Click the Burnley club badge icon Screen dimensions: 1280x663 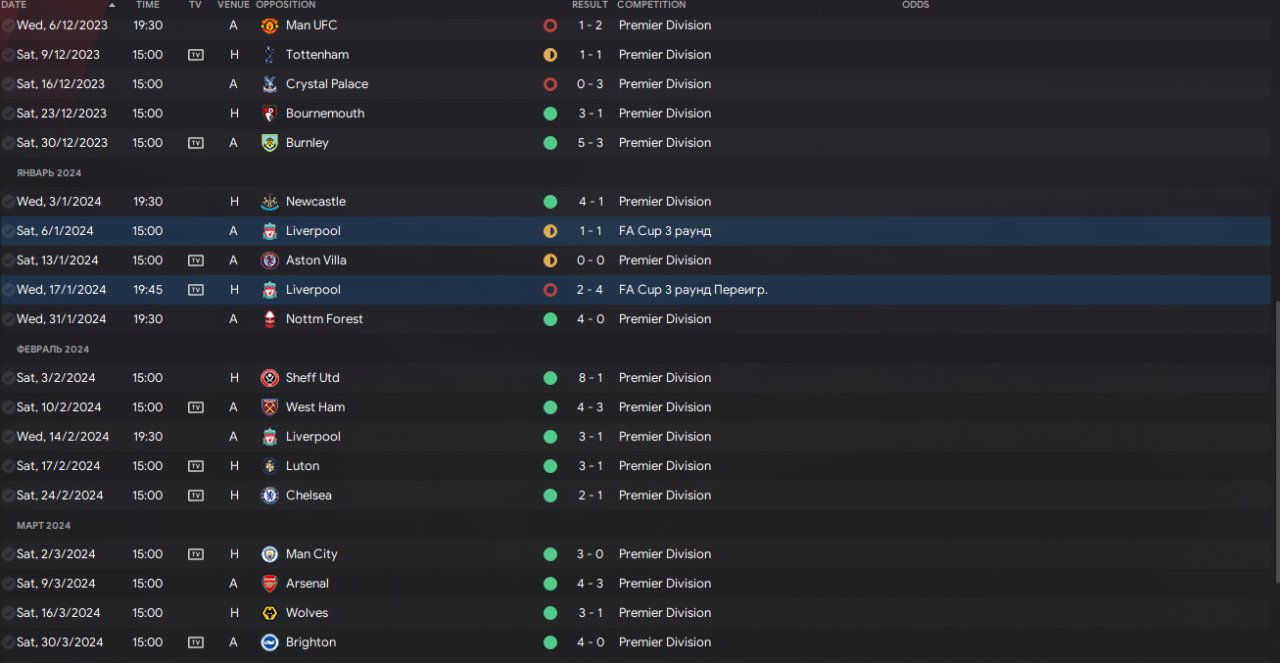tap(269, 143)
